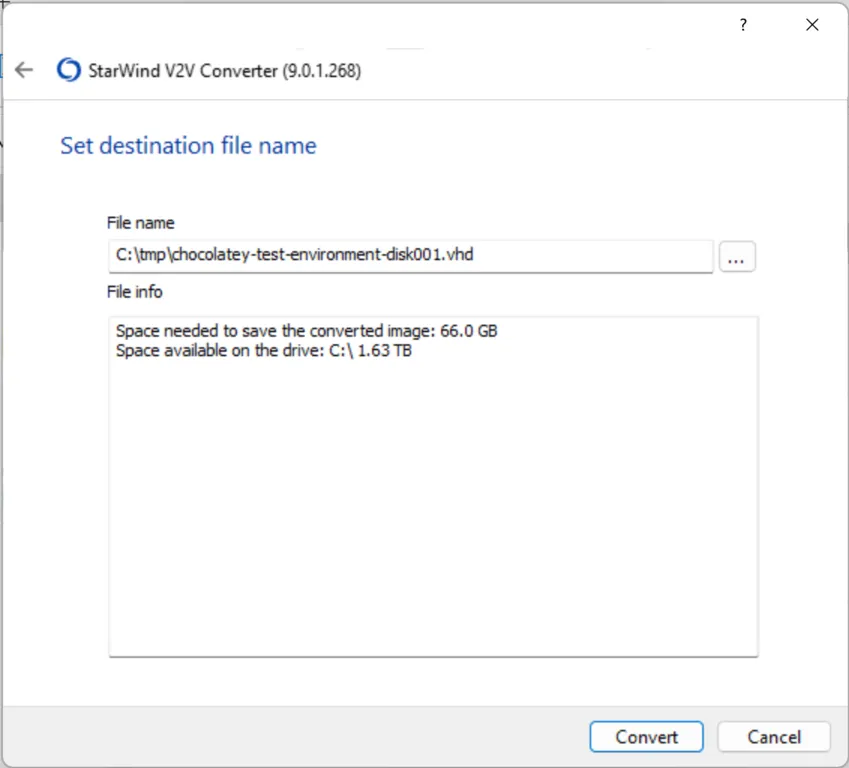The width and height of the screenshot is (849, 768).
Task: Click the browse "..." control beside the file path
Action: coord(737,256)
